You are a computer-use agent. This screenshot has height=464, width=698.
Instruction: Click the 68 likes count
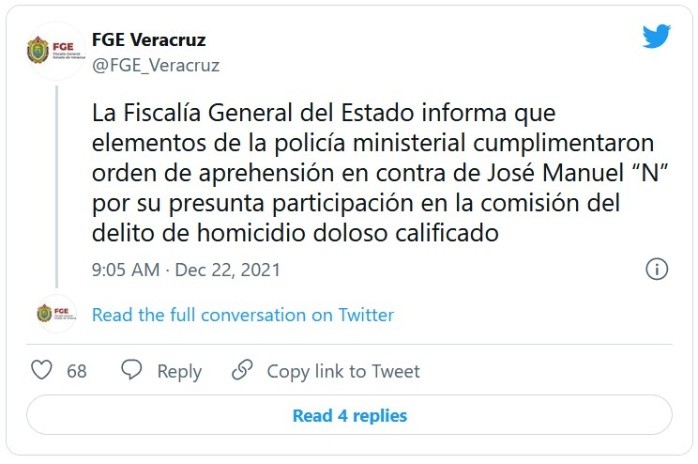coord(77,371)
